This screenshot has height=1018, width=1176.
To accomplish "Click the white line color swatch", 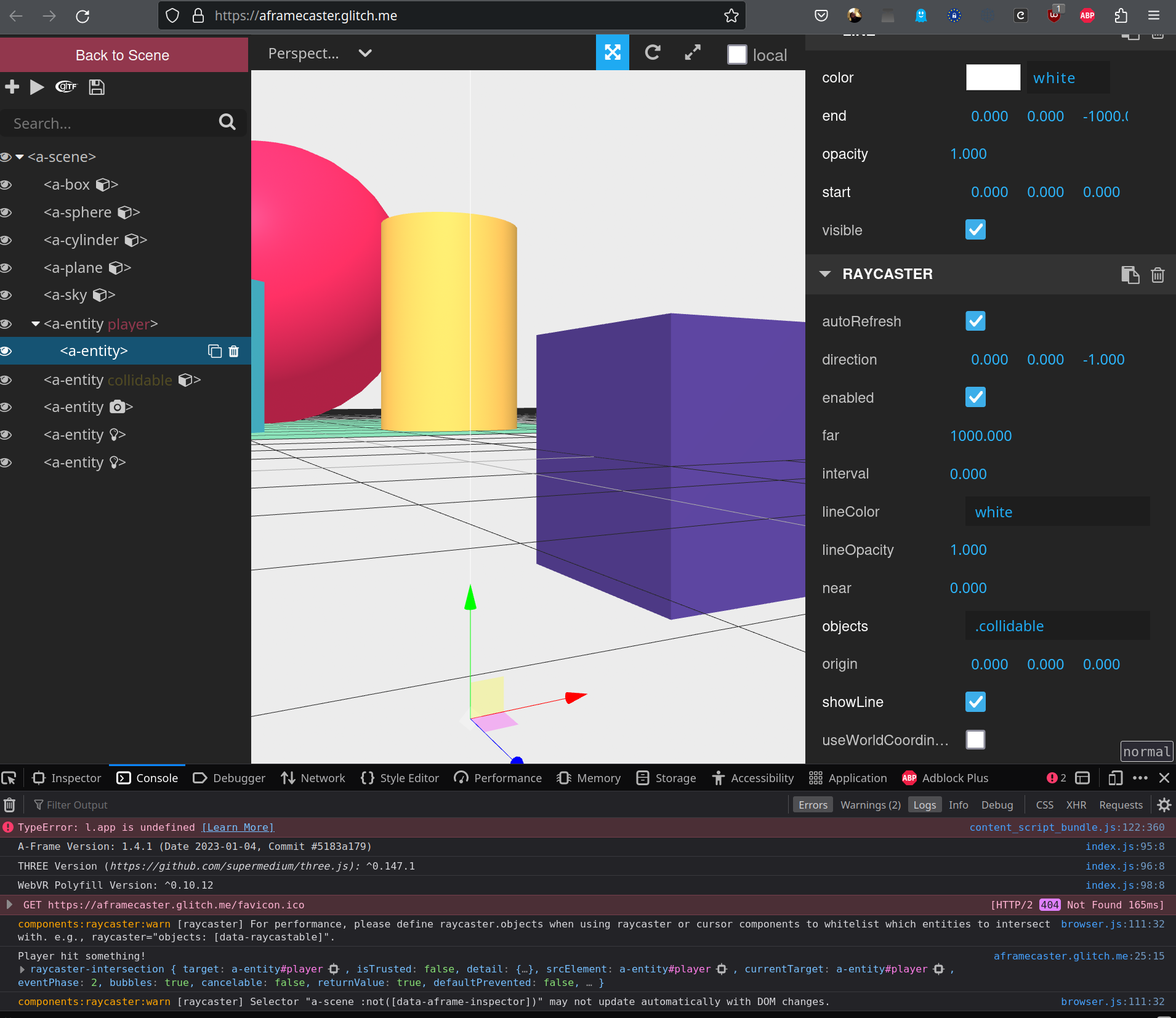I will [x=993, y=78].
